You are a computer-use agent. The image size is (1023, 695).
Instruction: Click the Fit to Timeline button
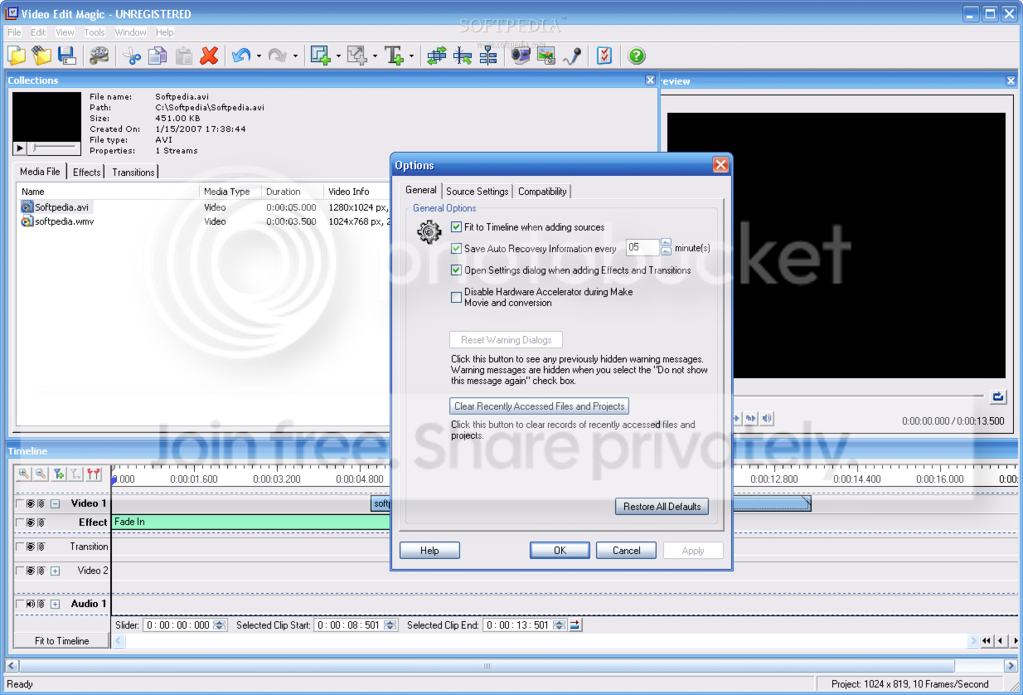click(x=62, y=641)
